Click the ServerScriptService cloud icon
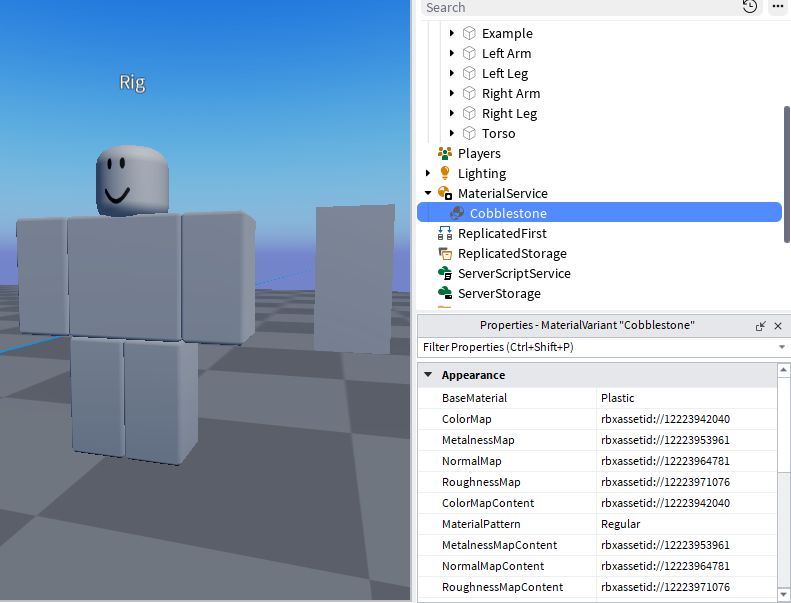 pos(445,273)
